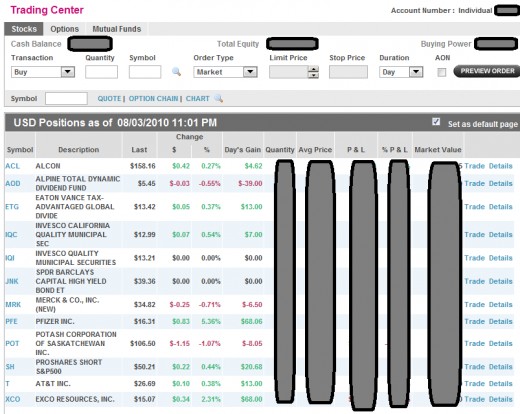Click Trade in the EXCO RESOURCES row
Viewport: 520px width, 414px height.
474,399
